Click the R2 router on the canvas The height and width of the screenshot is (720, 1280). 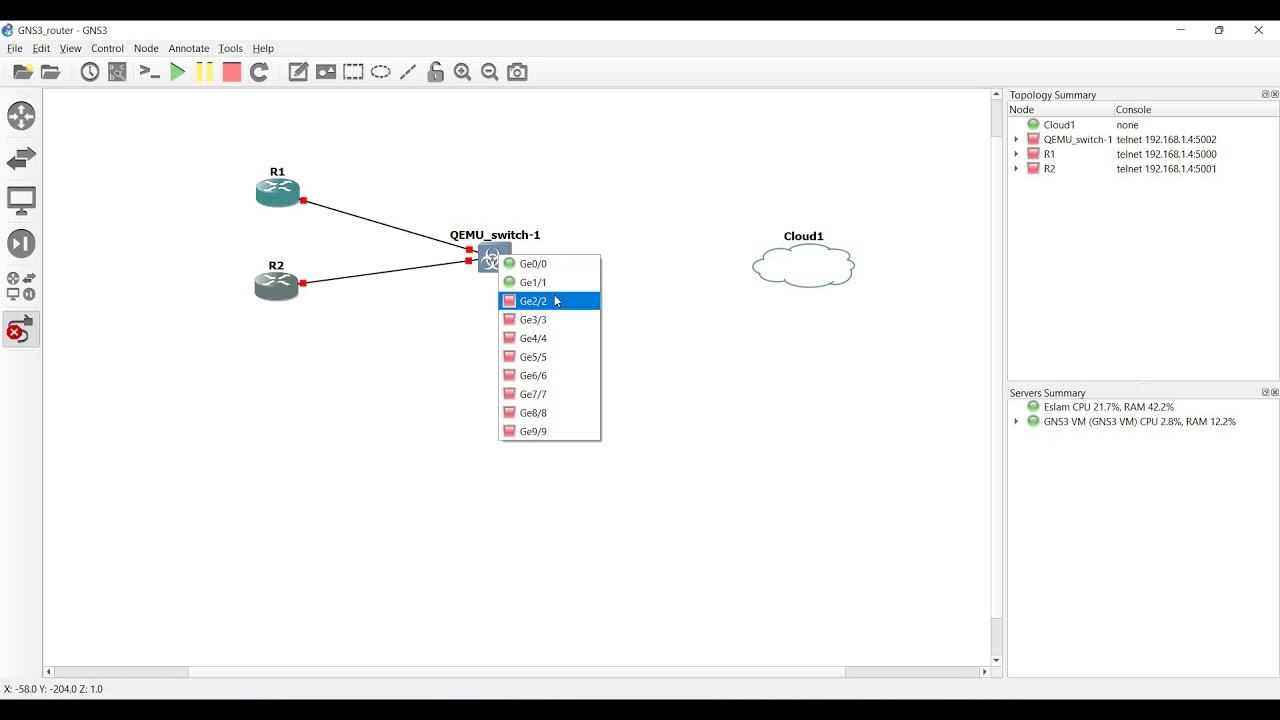pyautogui.click(x=277, y=286)
